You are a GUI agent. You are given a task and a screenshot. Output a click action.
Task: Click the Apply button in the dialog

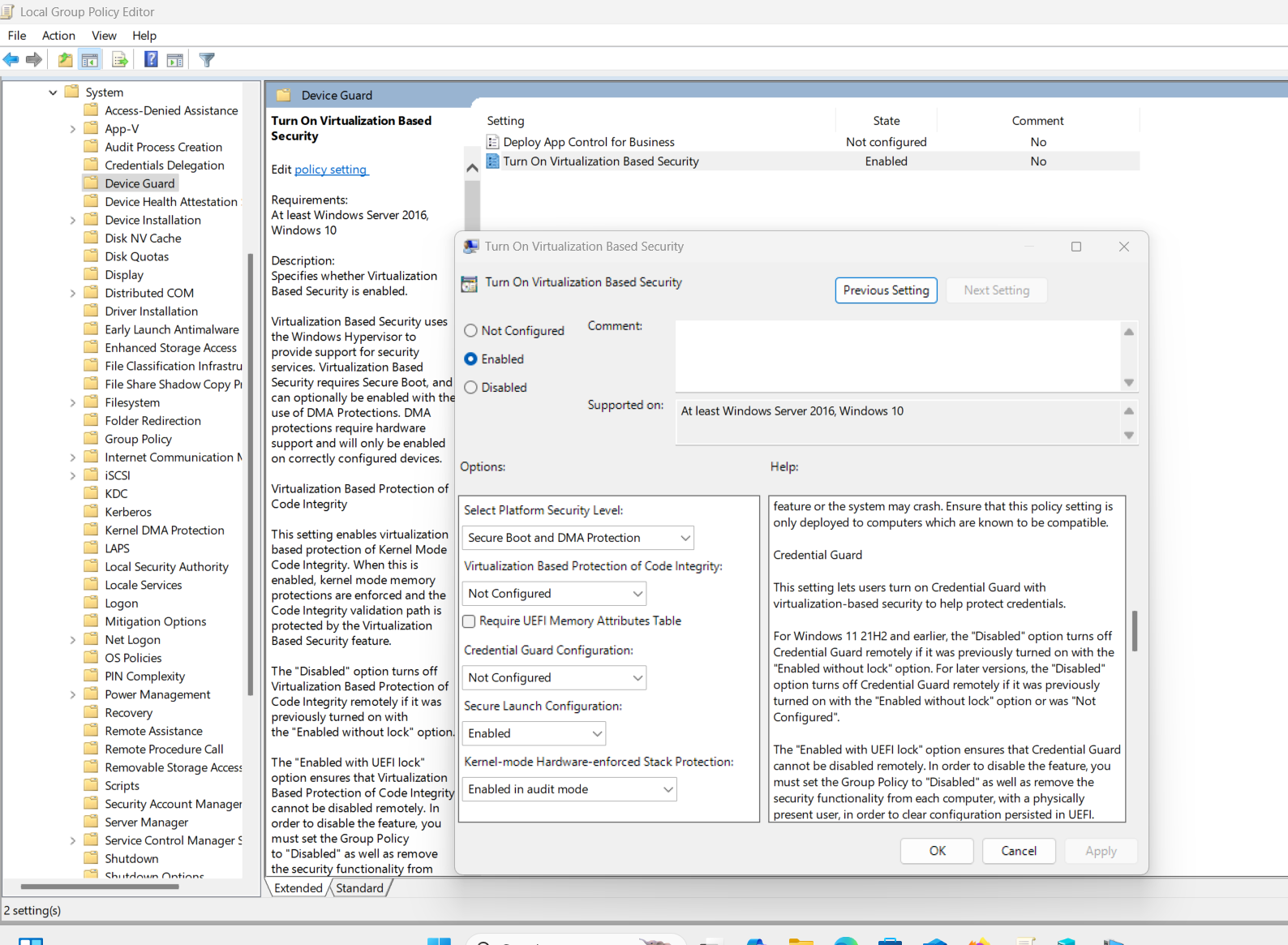1101,851
